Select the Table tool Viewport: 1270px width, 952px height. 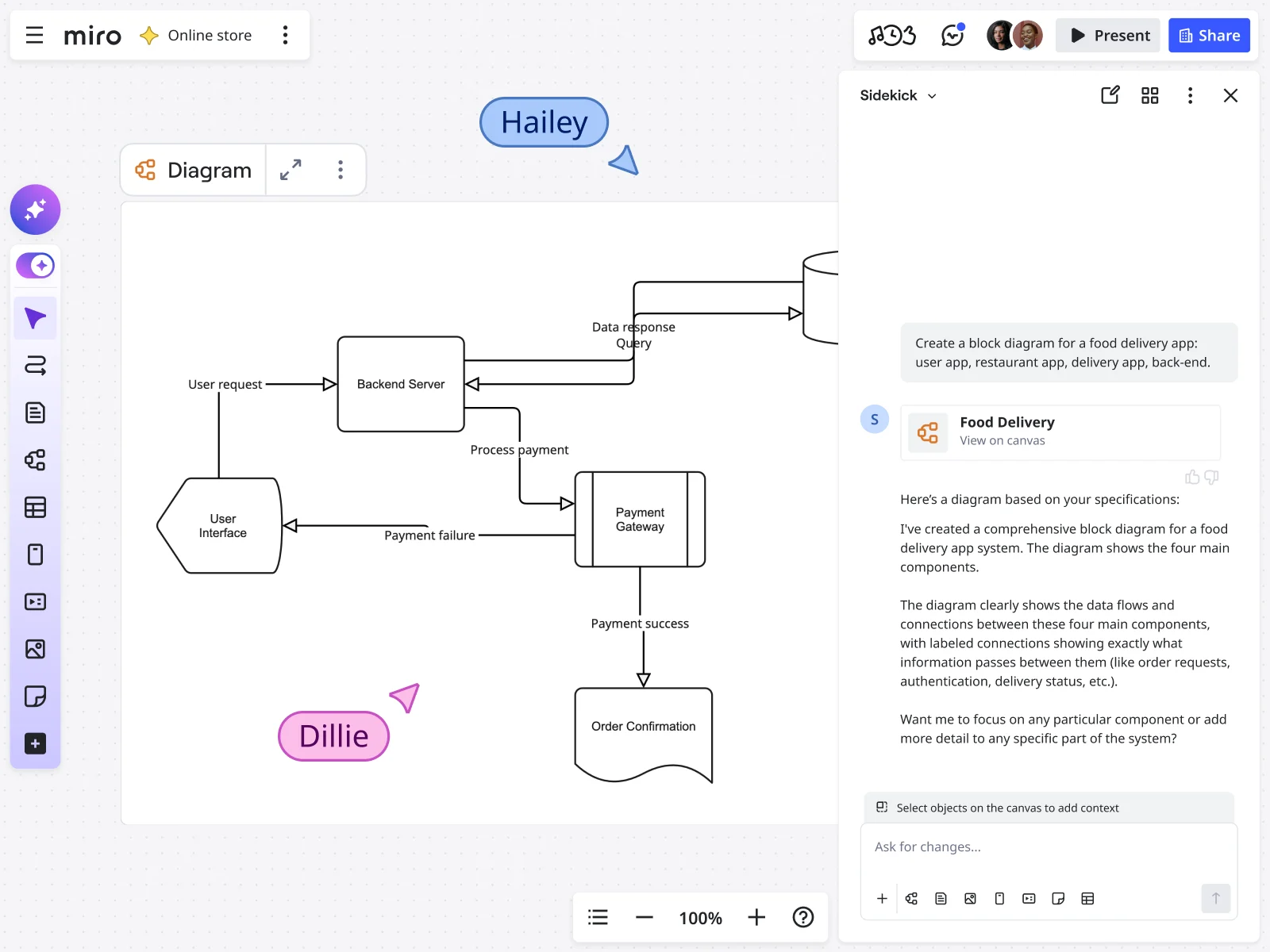tap(35, 508)
